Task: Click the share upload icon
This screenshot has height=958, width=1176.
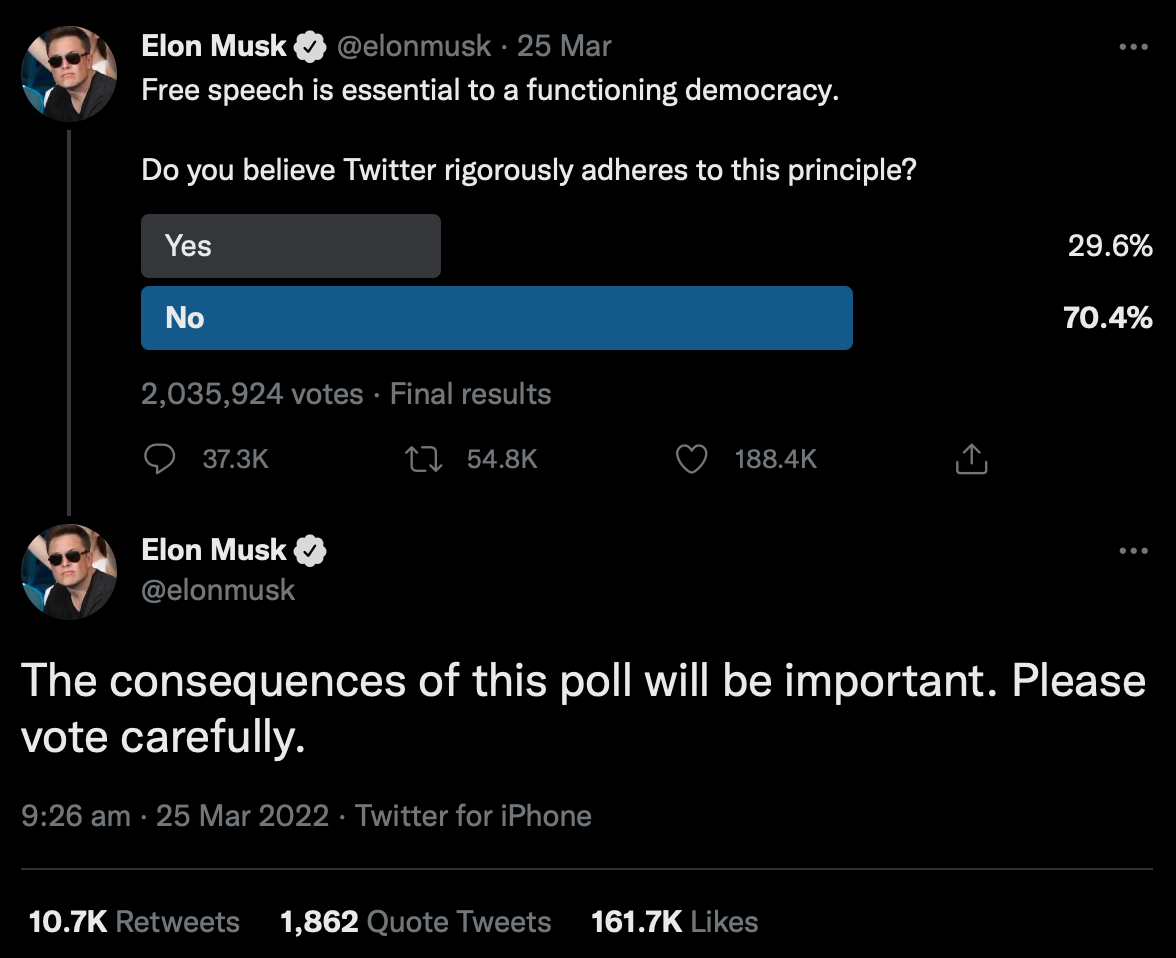Action: pos(971,458)
